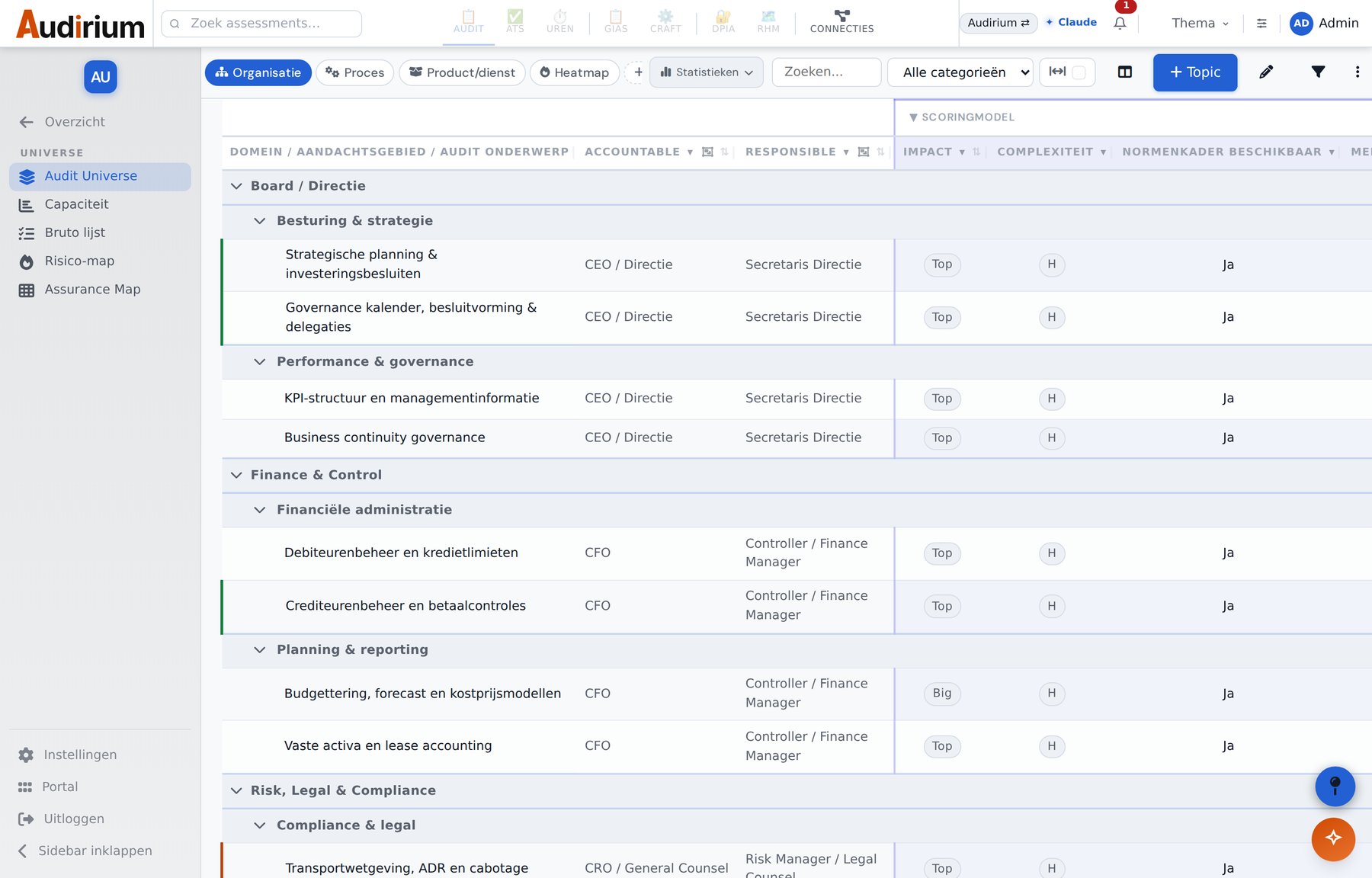
Task: Click the AD admin avatar
Action: click(x=1301, y=24)
